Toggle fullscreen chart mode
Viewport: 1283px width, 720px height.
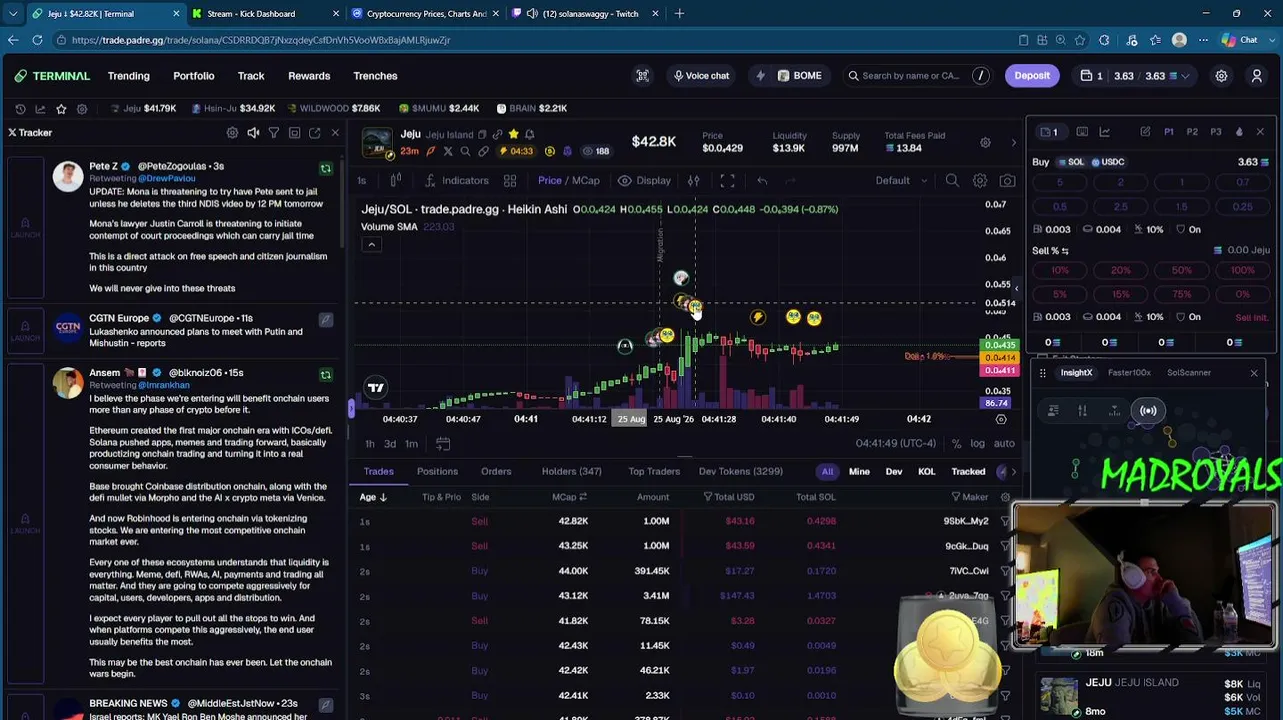[x=727, y=181]
